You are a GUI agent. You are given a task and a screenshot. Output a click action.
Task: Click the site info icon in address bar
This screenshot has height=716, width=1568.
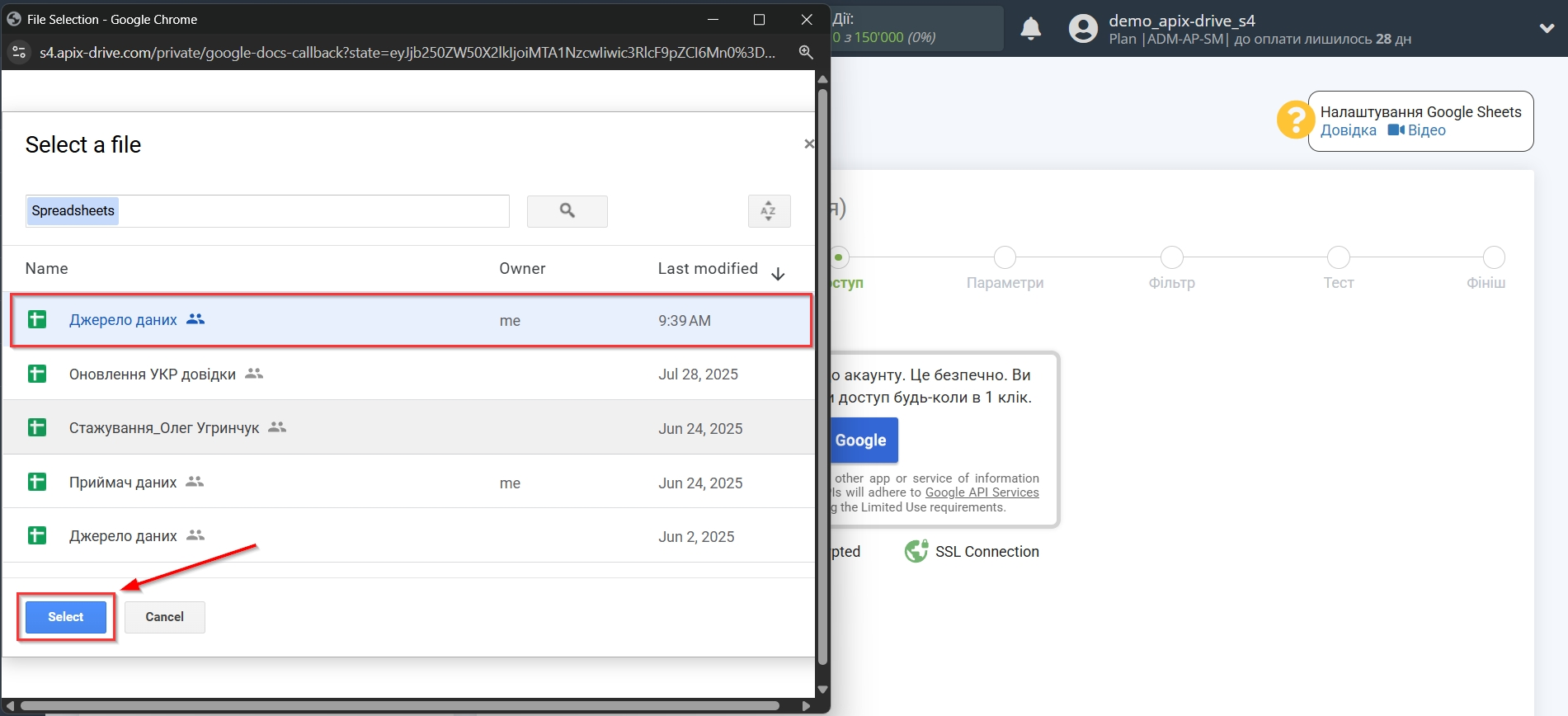[19, 52]
